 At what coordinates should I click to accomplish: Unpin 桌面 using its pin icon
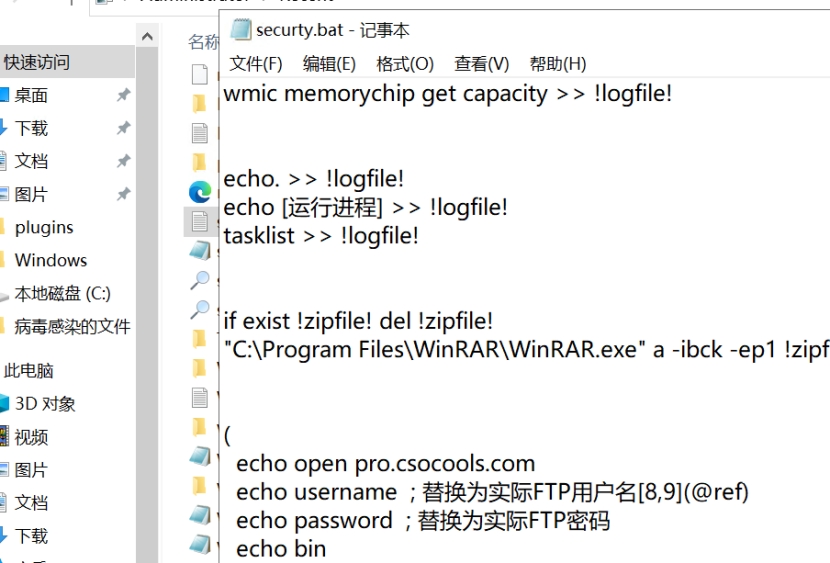click(123, 95)
